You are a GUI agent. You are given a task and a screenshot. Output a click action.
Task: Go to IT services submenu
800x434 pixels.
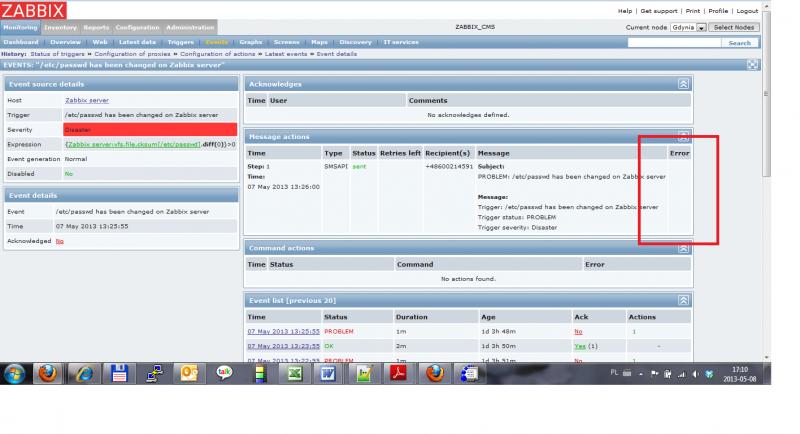401,42
